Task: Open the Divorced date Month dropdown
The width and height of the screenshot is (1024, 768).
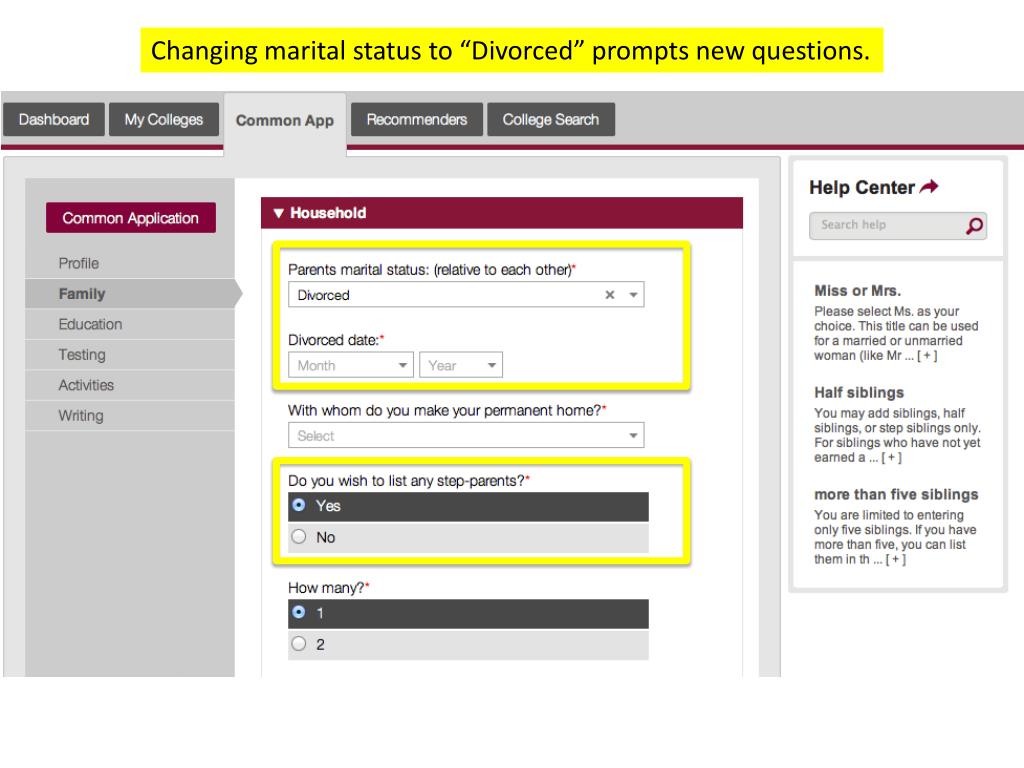Action: (x=351, y=365)
